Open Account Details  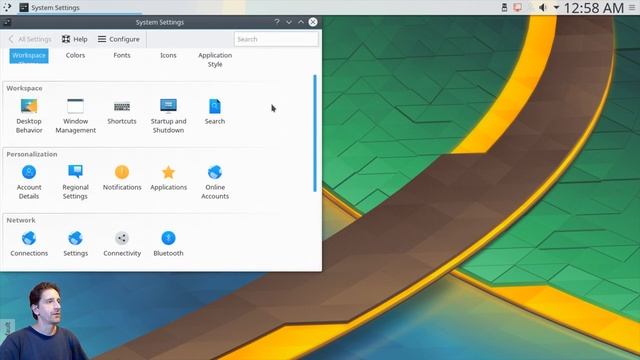click(x=29, y=182)
